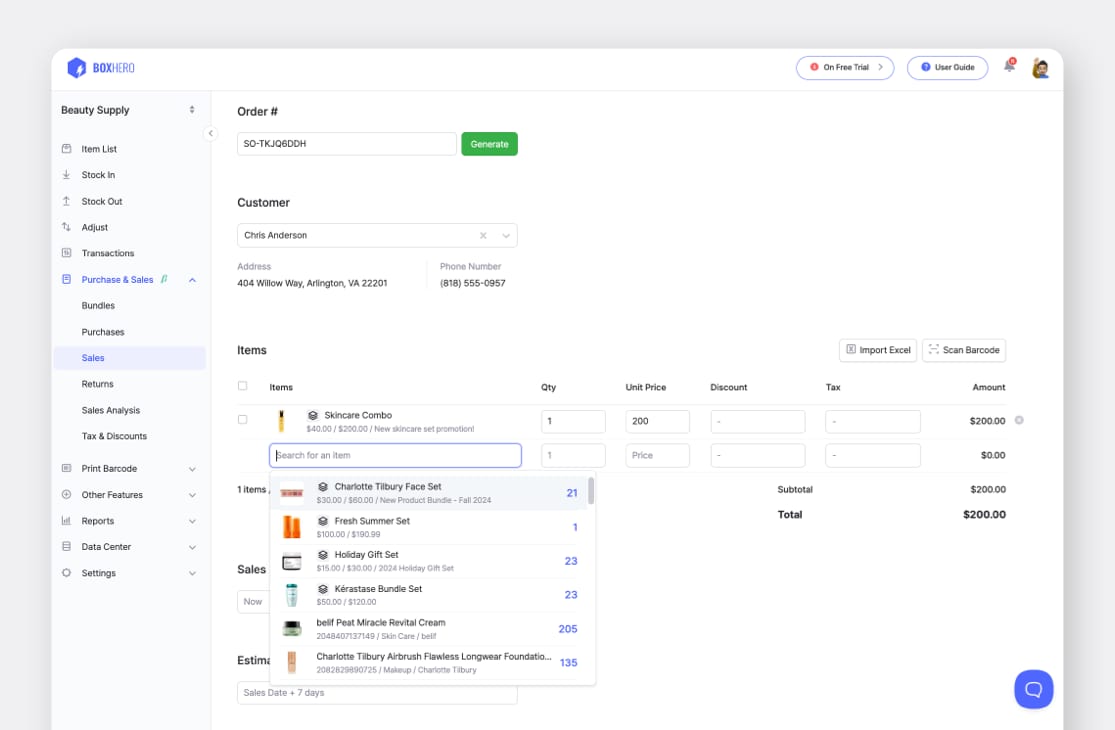Open the User Guide
Viewport: 1115px width, 730px height.
coord(946,67)
